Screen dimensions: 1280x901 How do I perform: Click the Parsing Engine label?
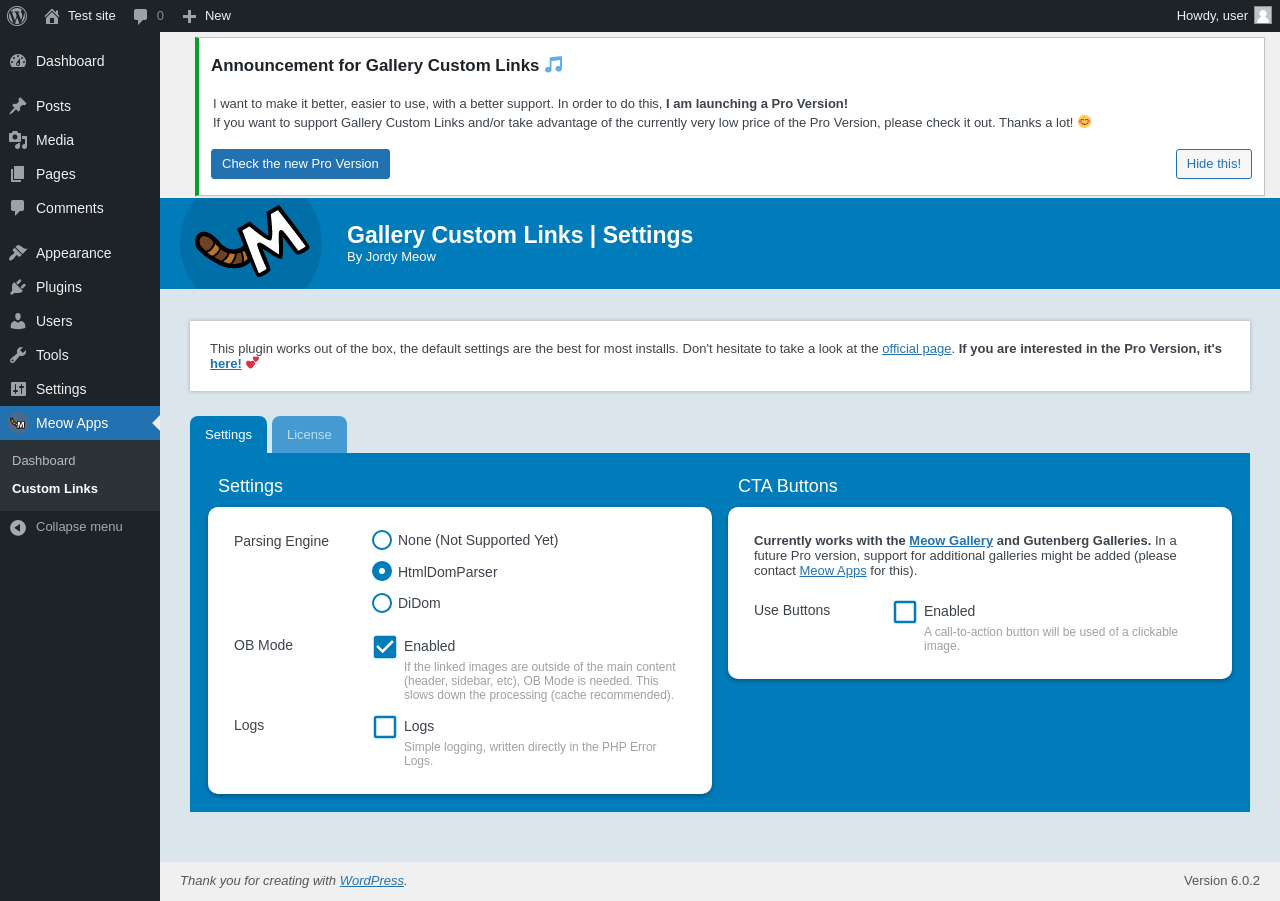(281, 541)
